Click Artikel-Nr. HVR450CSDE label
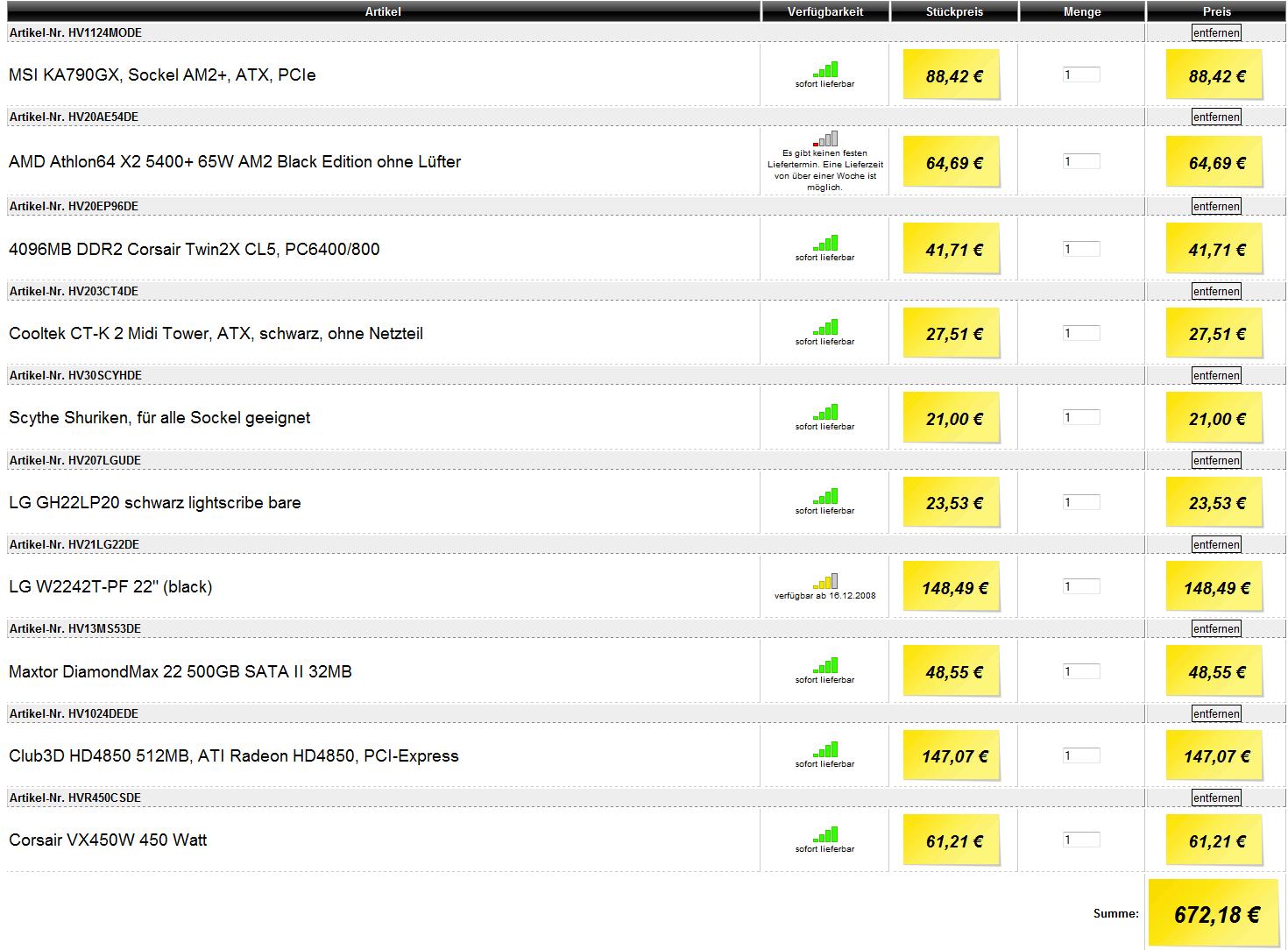The image size is (1288, 950). tap(75, 798)
